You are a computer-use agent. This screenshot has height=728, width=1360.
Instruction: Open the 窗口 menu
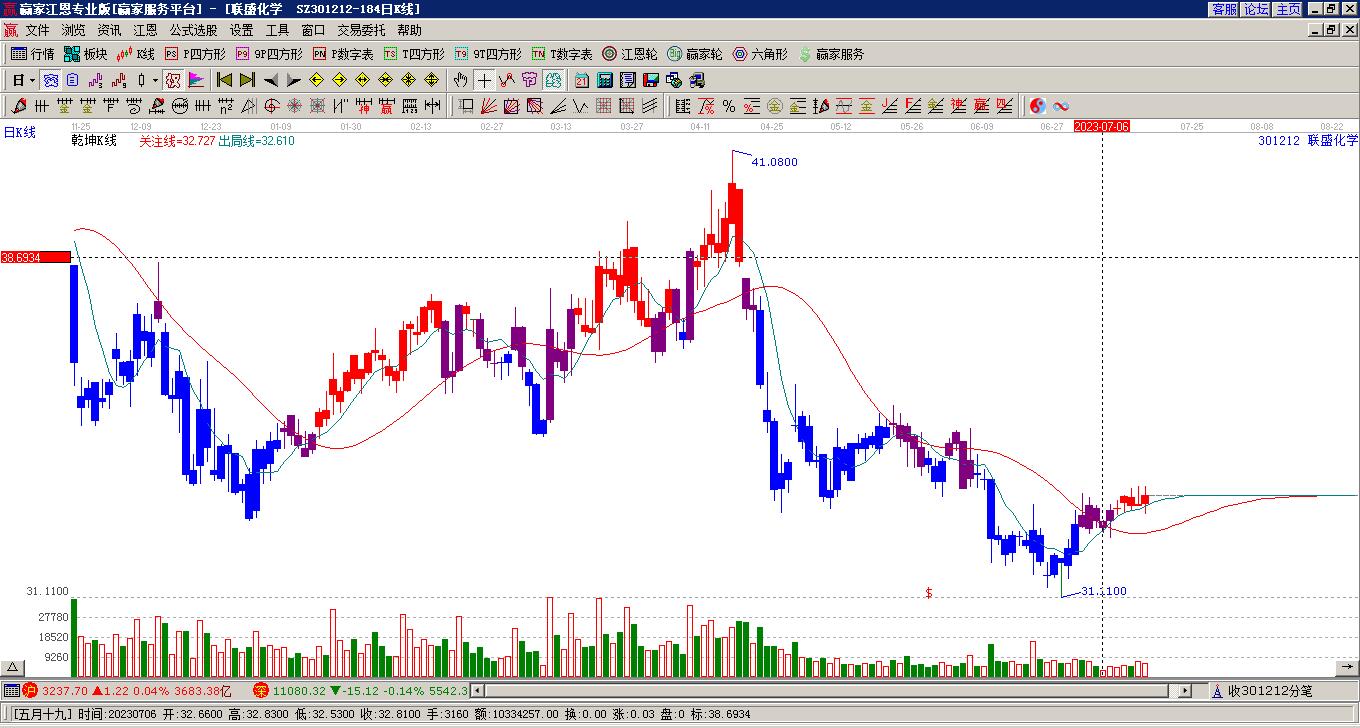click(x=314, y=31)
